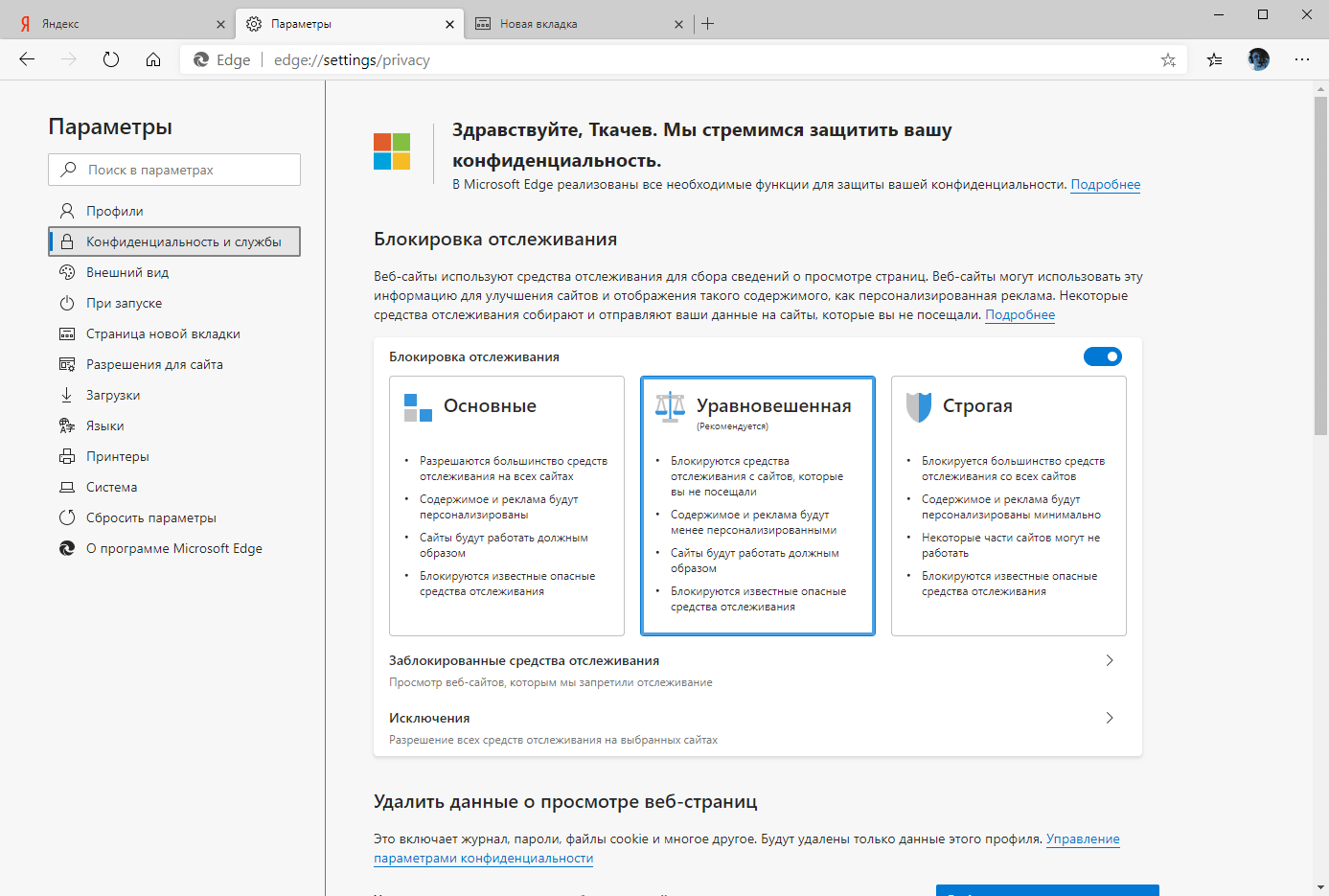Open При запуске settings section
Image resolution: width=1329 pixels, height=896 pixels.
(x=174, y=303)
